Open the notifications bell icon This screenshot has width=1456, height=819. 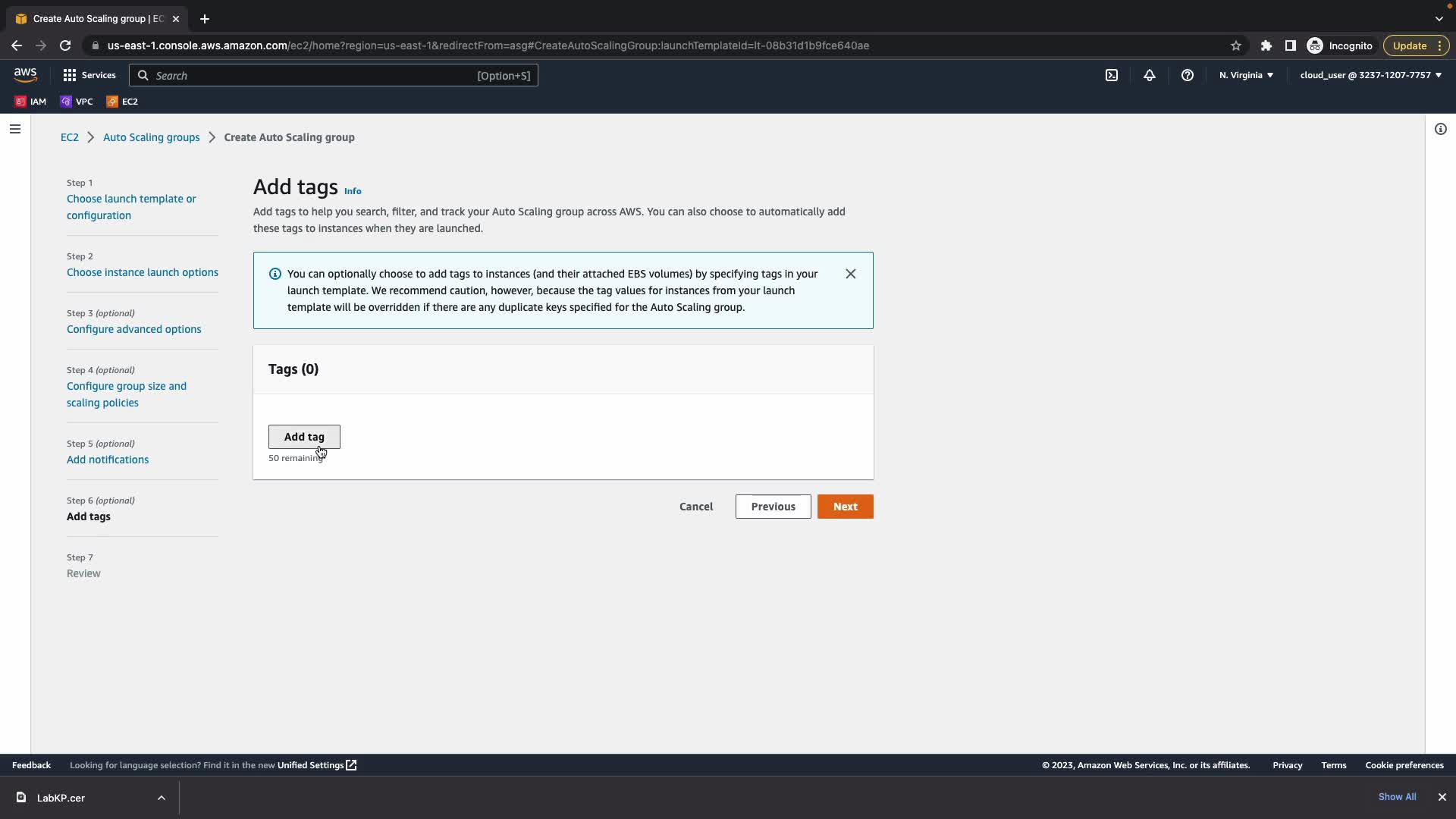pyautogui.click(x=1150, y=75)
